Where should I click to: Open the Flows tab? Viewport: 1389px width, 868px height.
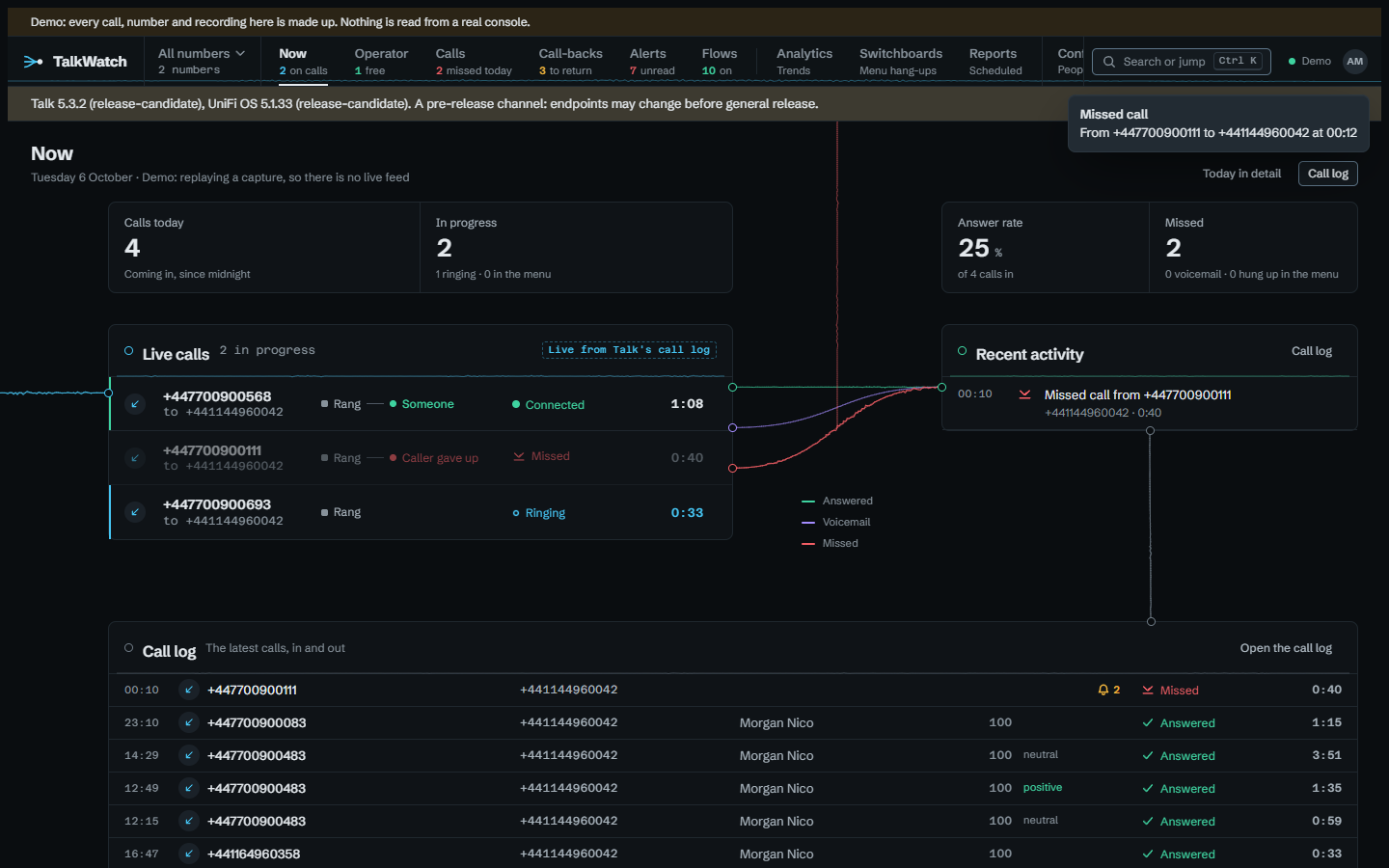click(719, 61)
